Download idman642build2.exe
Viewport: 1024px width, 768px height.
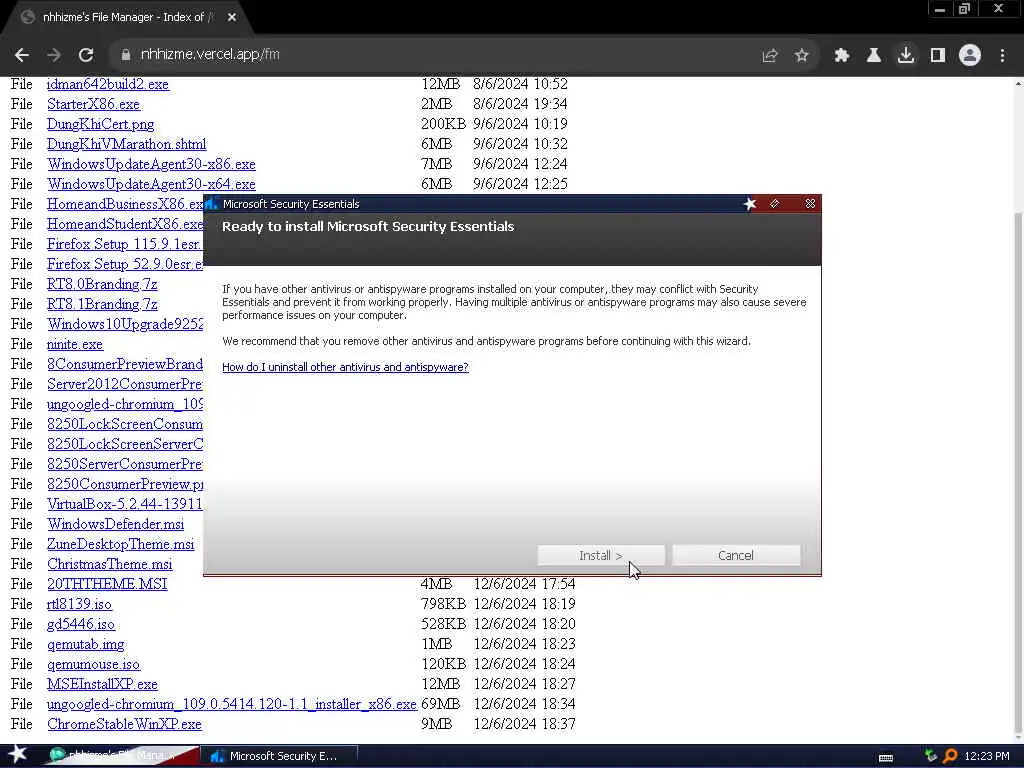point(108,84)
